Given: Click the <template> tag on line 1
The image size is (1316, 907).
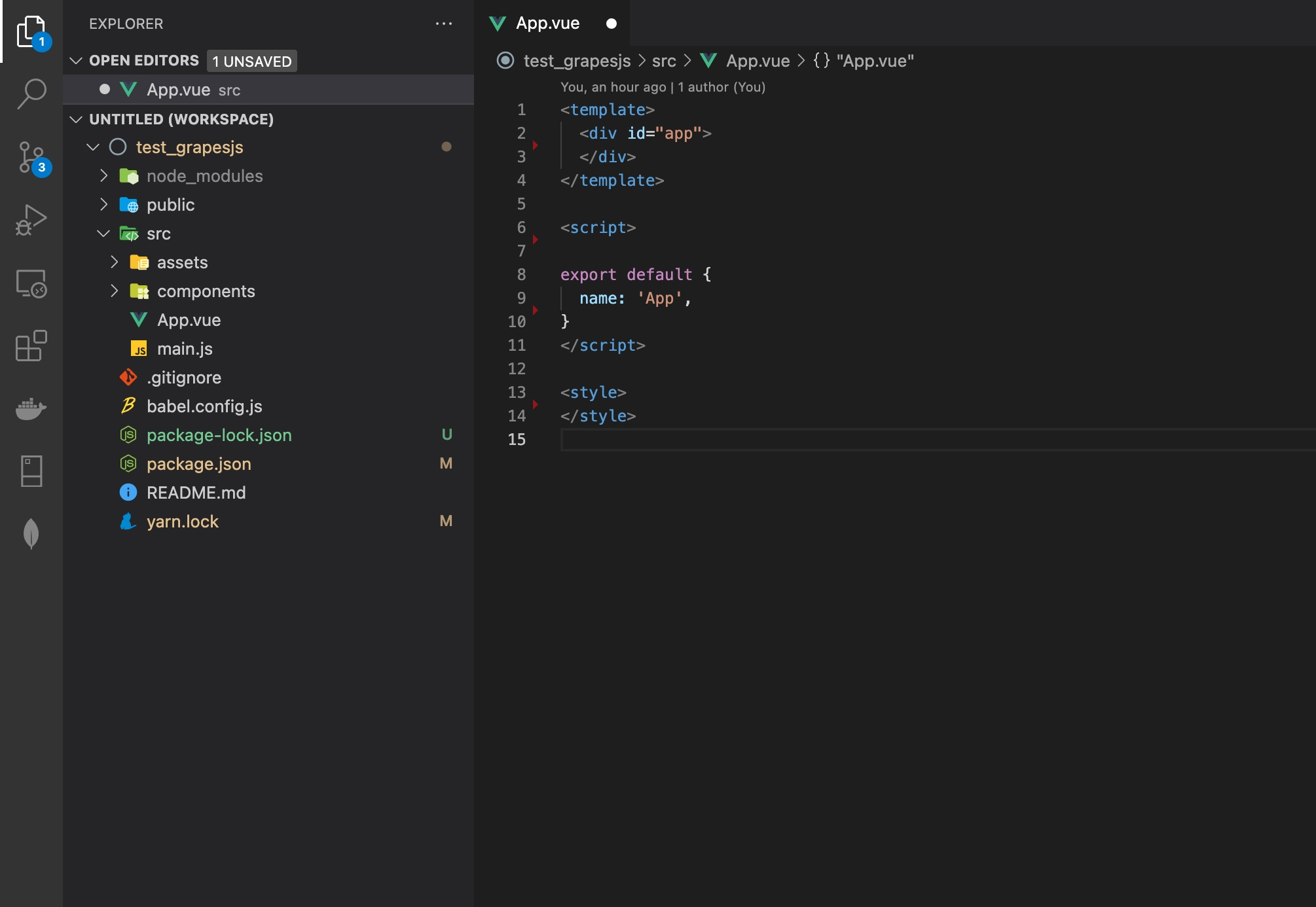Looking at the screenshot, I should click(608, 110).
